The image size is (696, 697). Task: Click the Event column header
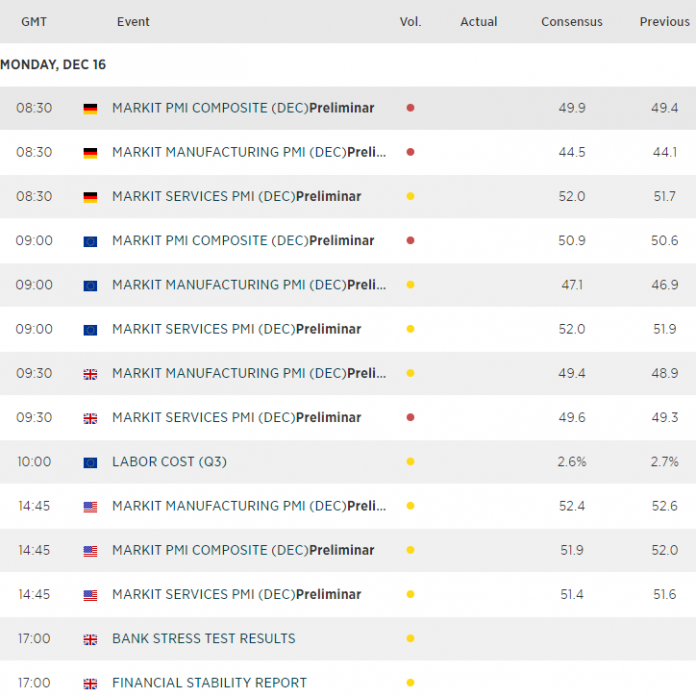tap(133, 22)
